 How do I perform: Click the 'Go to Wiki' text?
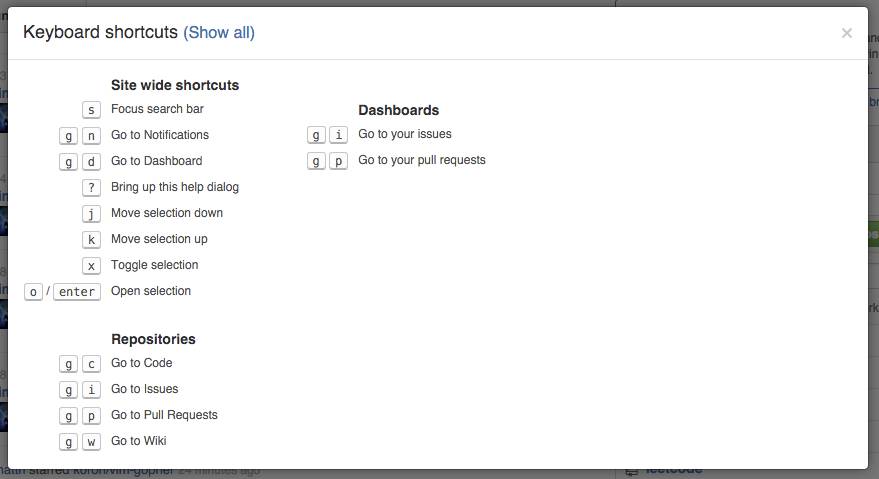[138, 441]
